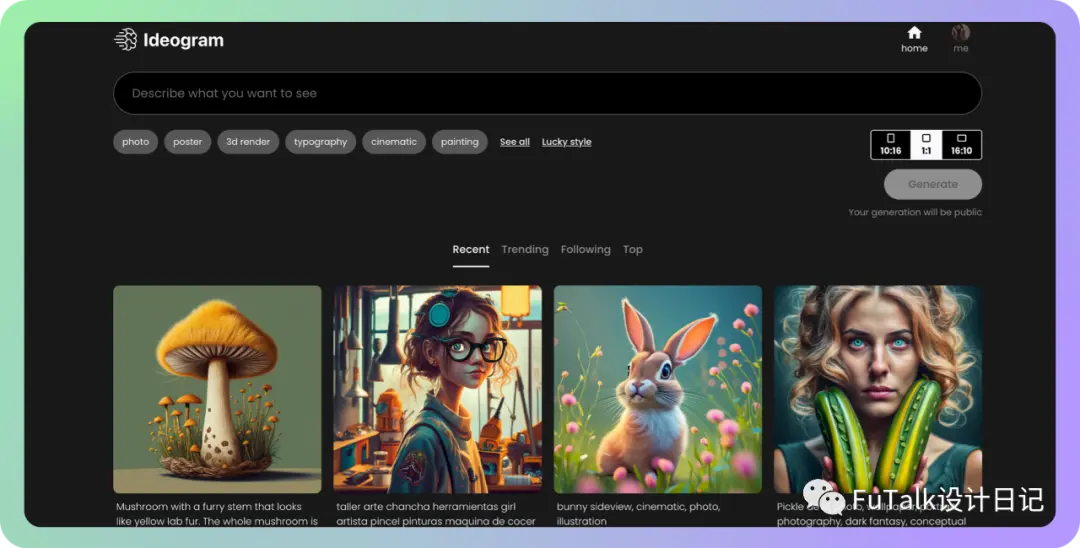The image size is (1080, 548).
Task: Click the Ideogram logo icon
Action: click(x=125, y=40)
